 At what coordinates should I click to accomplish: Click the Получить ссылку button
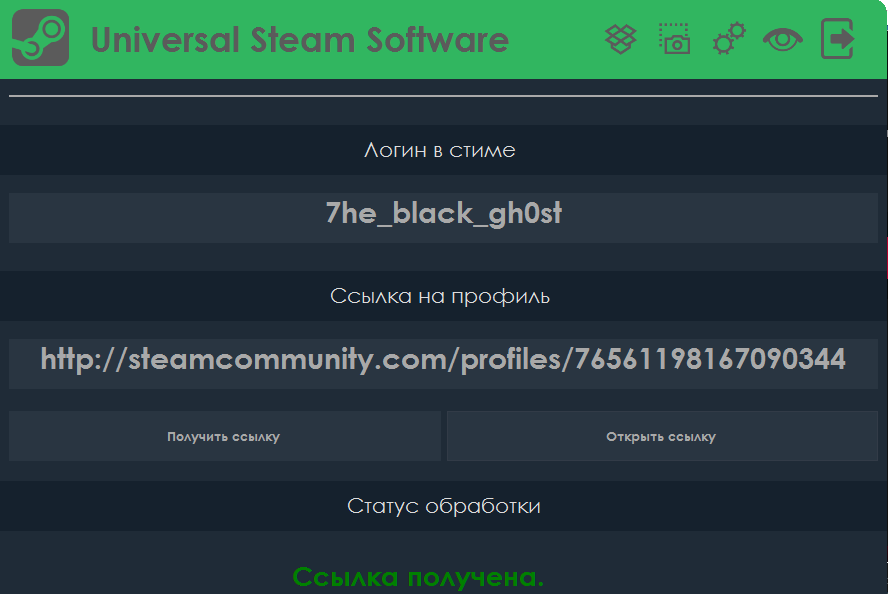[225, 436]
